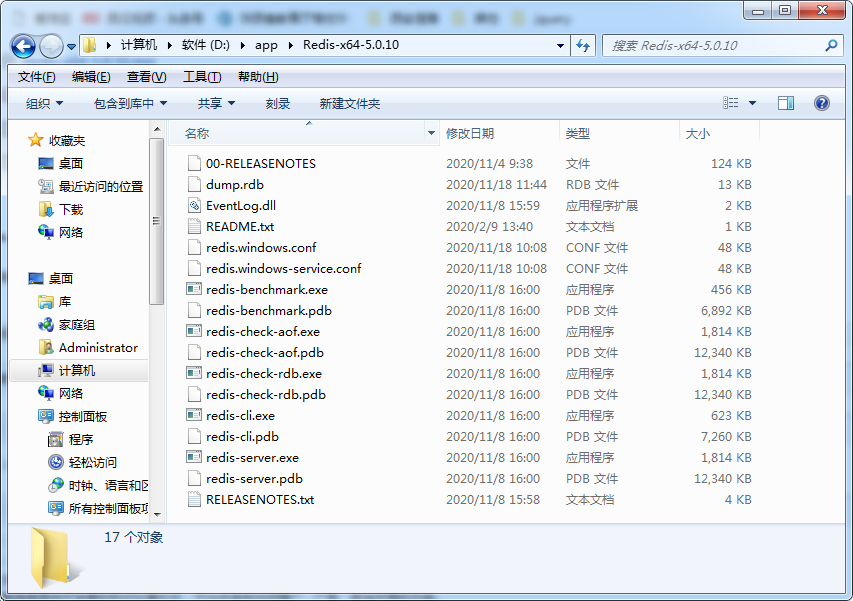Select the file name redis.windows-service.conf
Screen dimensions: 853x601
tap(283, 268)
